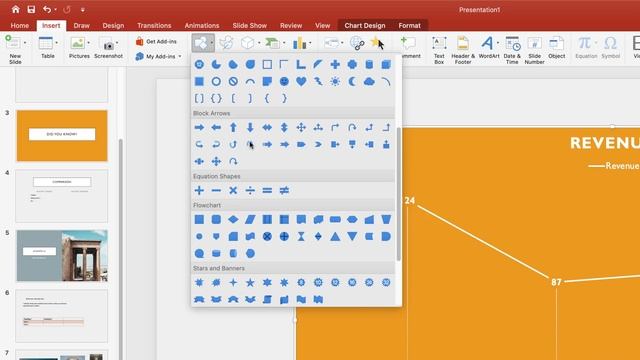Viewport: 640px width, 360px height.
Task: Expand the Table dropdown arrow
Action: [56, 43]
